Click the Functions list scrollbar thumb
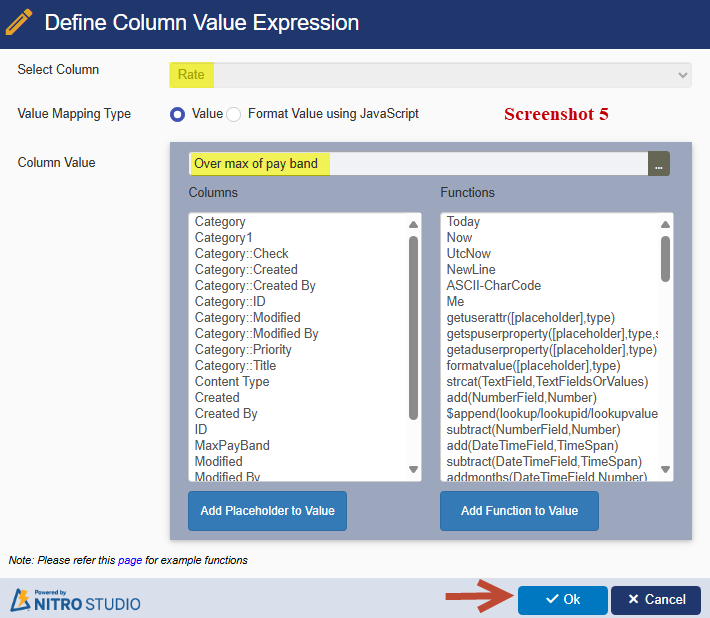 point(665,259)
